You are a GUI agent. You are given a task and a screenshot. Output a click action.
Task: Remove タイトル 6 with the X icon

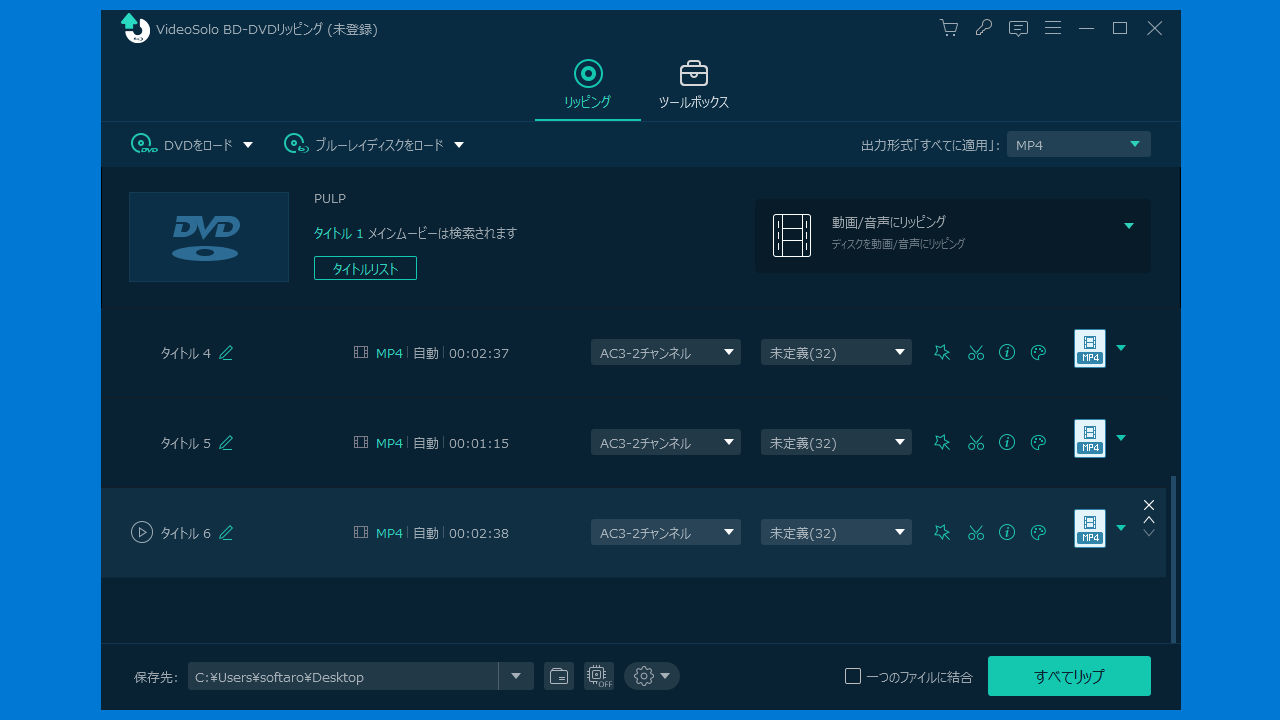coord(1149,505)
